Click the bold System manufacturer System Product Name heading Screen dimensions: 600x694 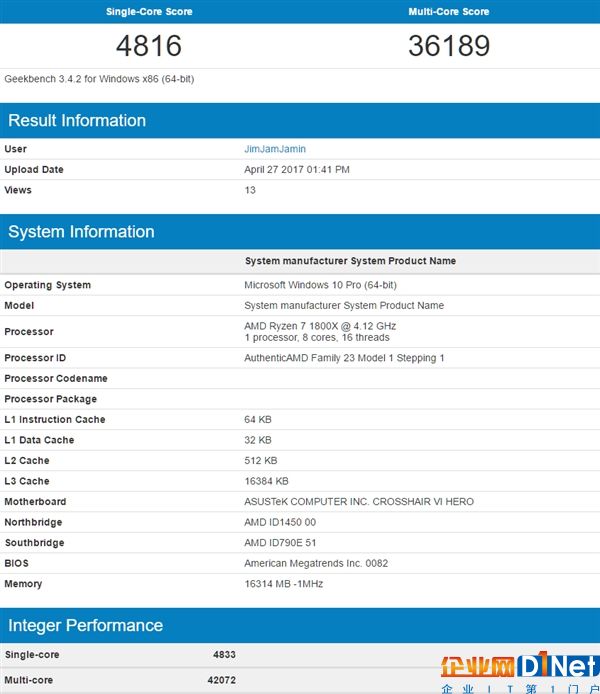click(x=350, y=261)
